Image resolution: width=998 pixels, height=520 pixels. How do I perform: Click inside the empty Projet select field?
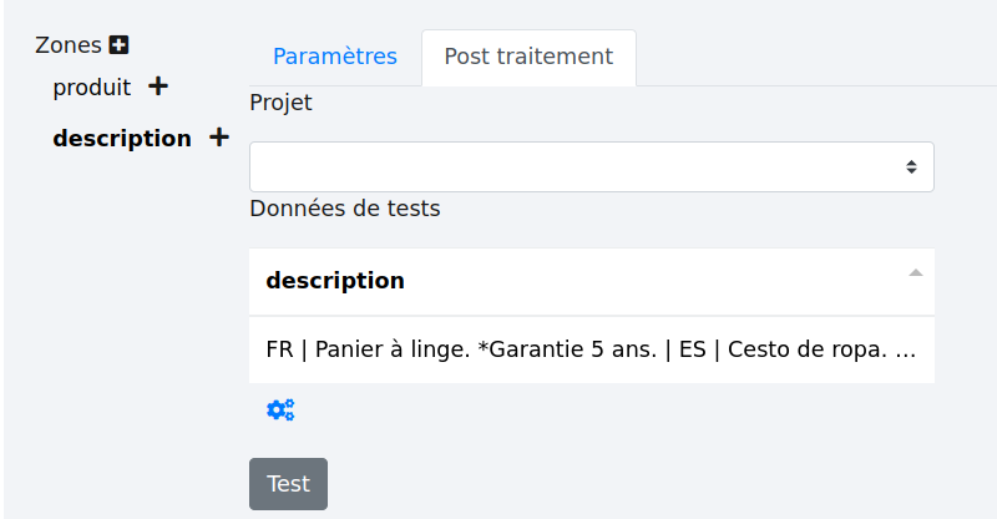click(x=570, y=167)
